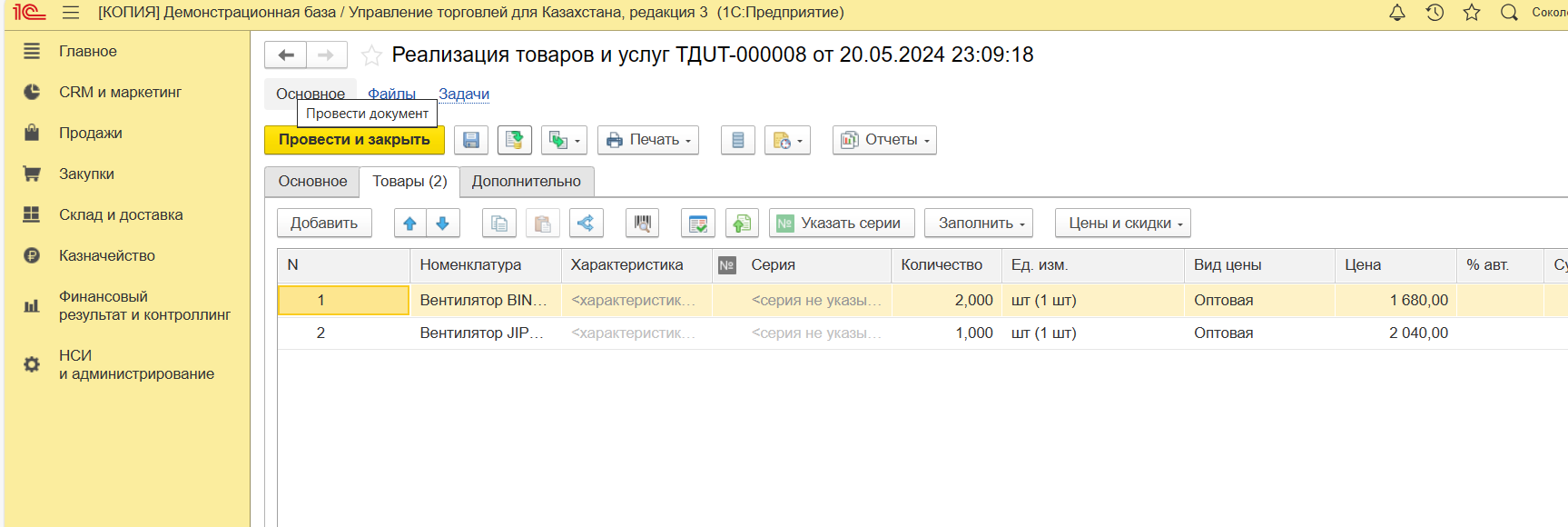1568x527 pixels.
Task: Open Склад и доставка section in sidebar
Action: pos(121,215)
